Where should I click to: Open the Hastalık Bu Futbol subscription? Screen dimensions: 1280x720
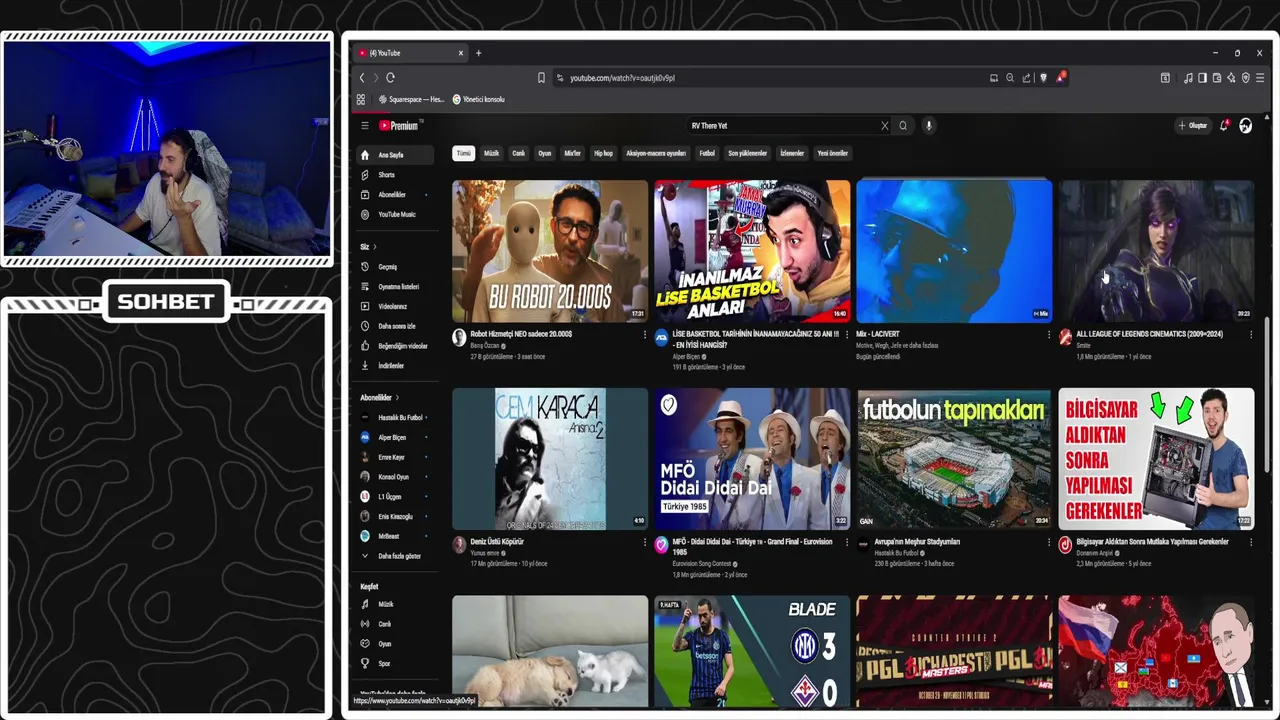(395, 417)
